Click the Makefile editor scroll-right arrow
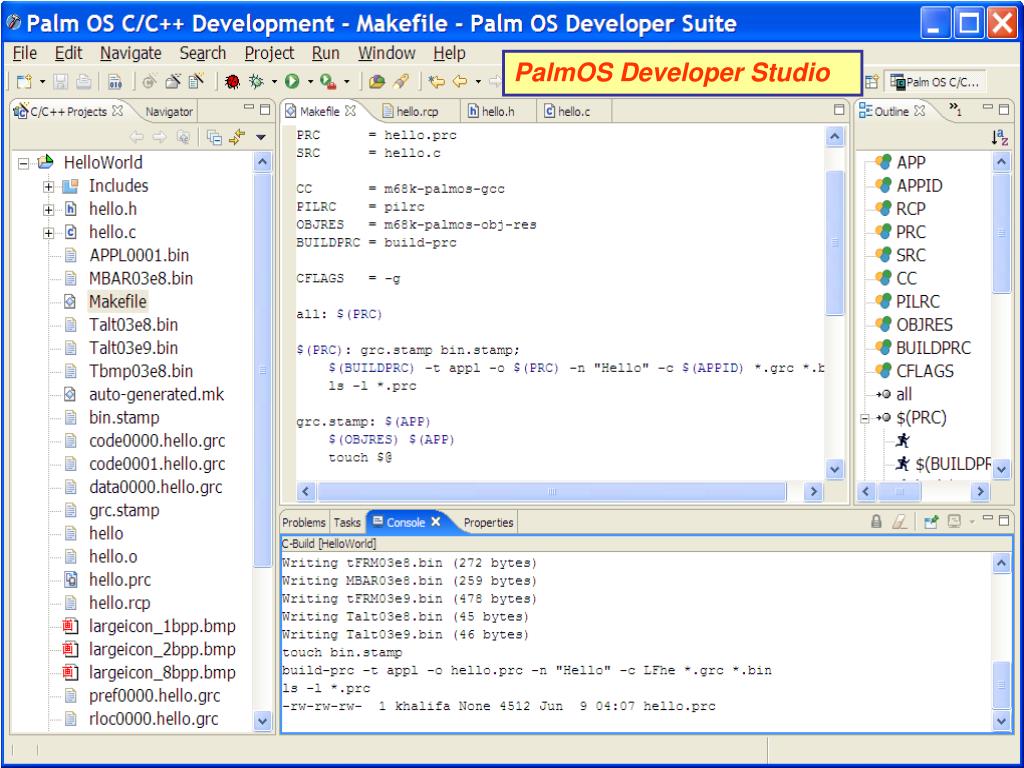1024x768 pixels. (813, 491)
